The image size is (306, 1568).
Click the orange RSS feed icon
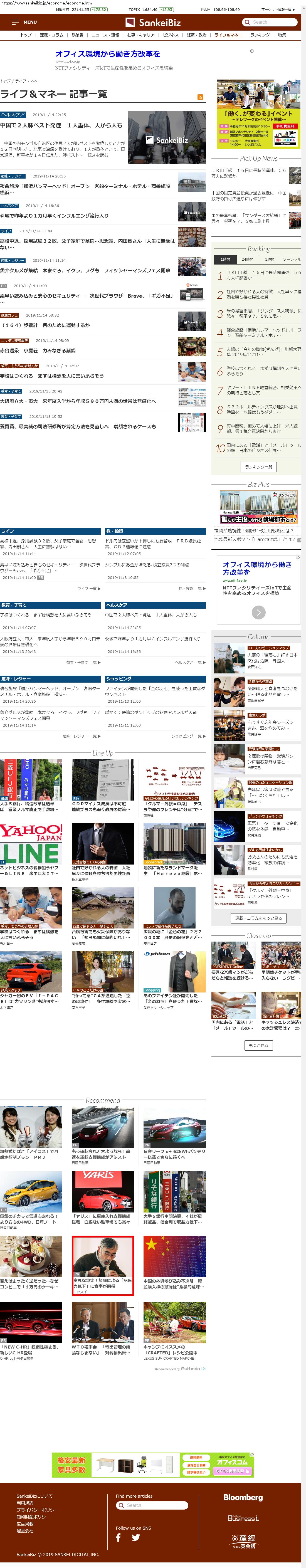coord(200,97)
